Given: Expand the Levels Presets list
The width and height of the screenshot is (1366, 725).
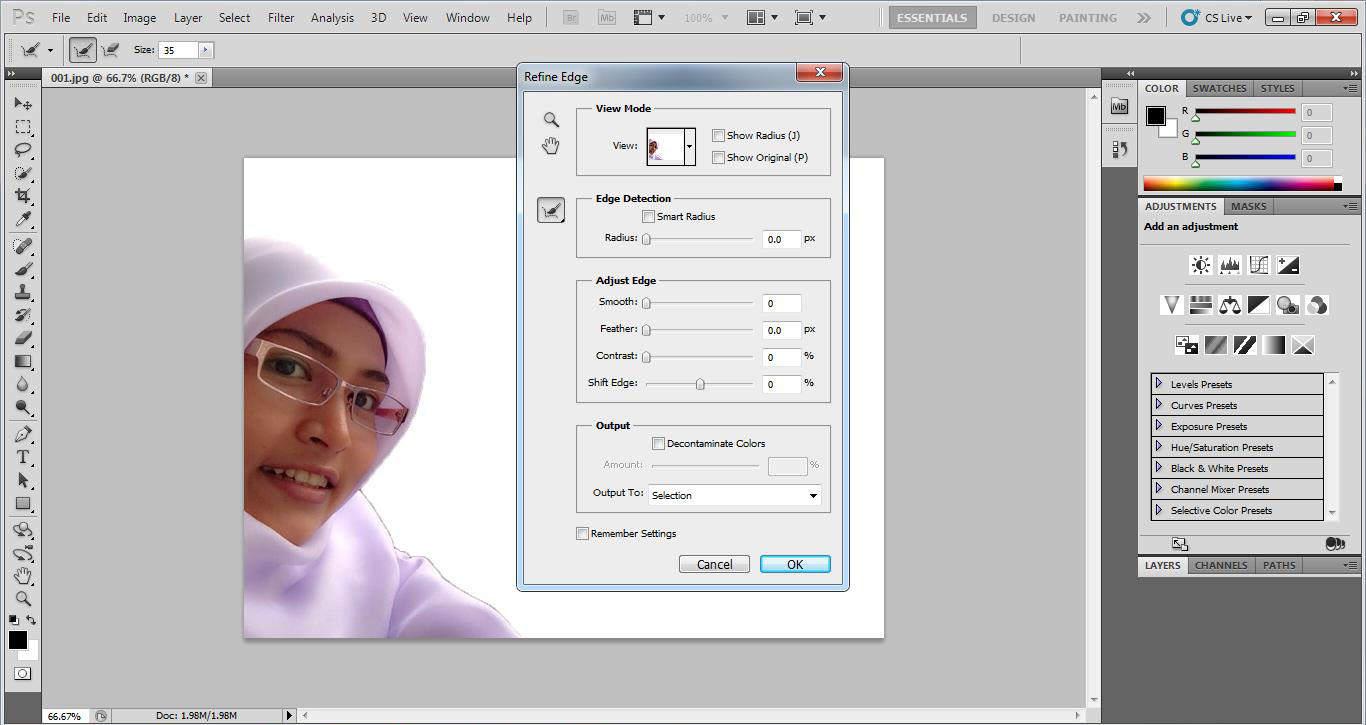Looking at the screenshot, I should point(1159,384).
